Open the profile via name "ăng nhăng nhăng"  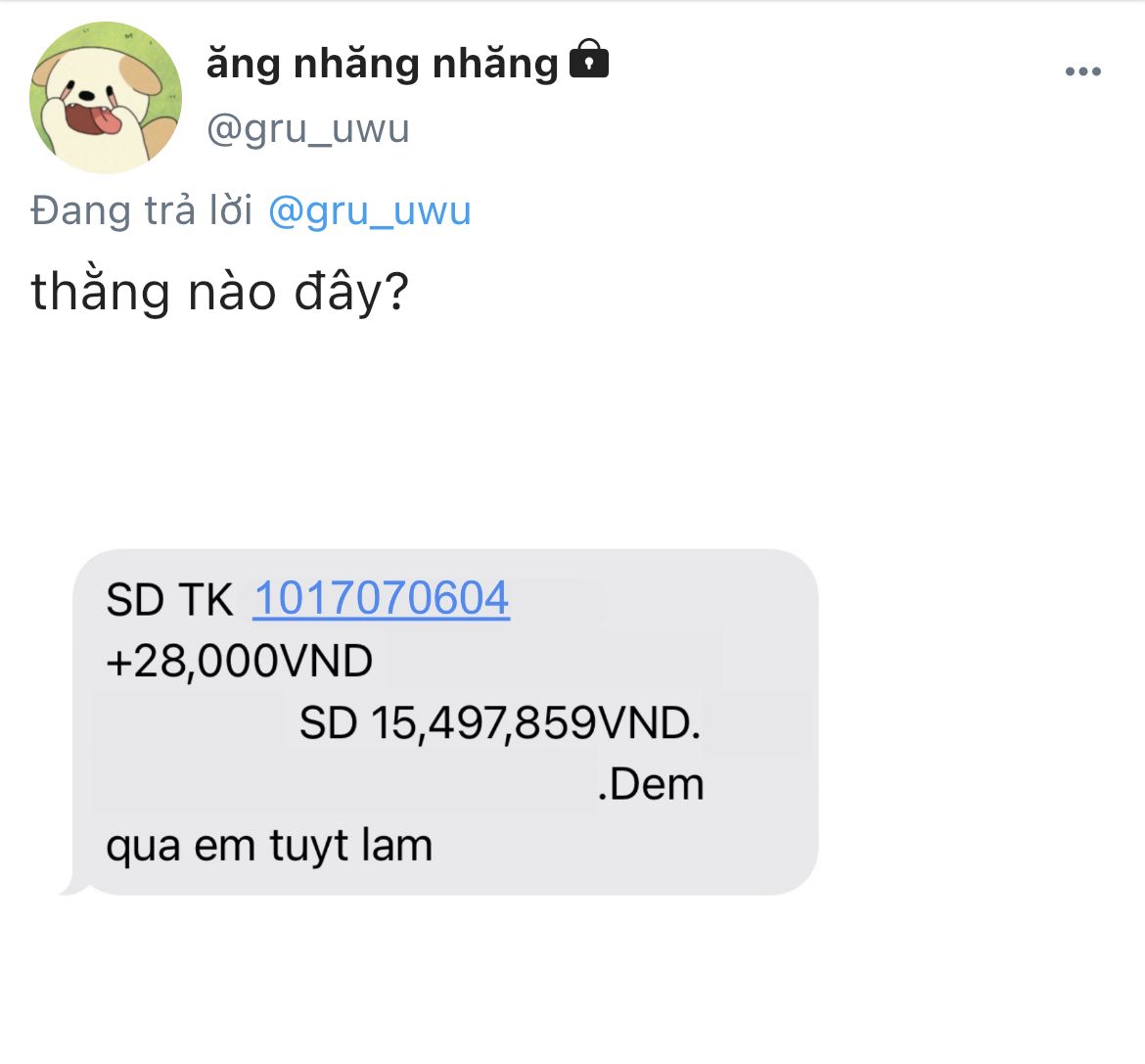[x=382, y=63]
